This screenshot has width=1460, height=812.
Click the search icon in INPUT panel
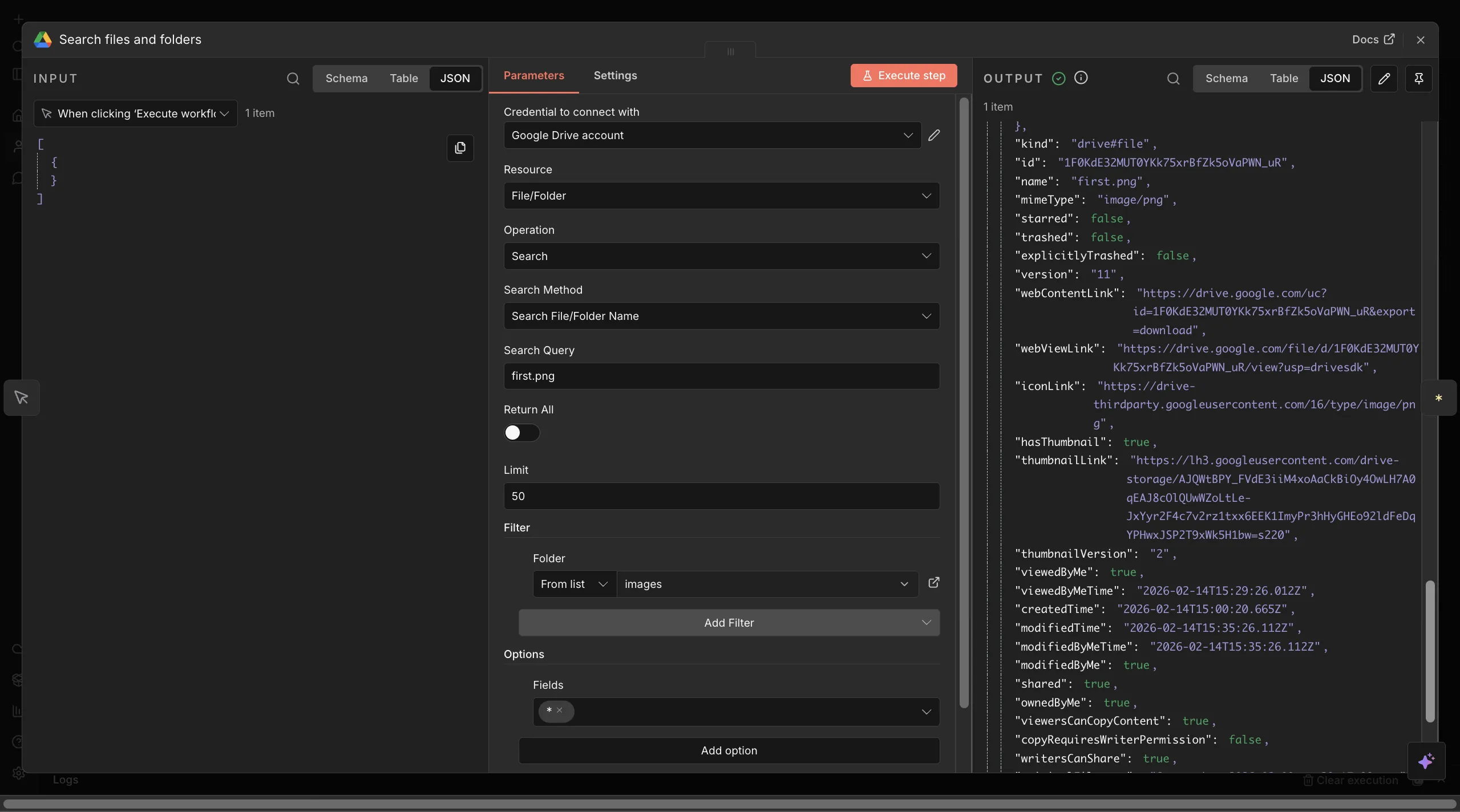pos(293,79)
